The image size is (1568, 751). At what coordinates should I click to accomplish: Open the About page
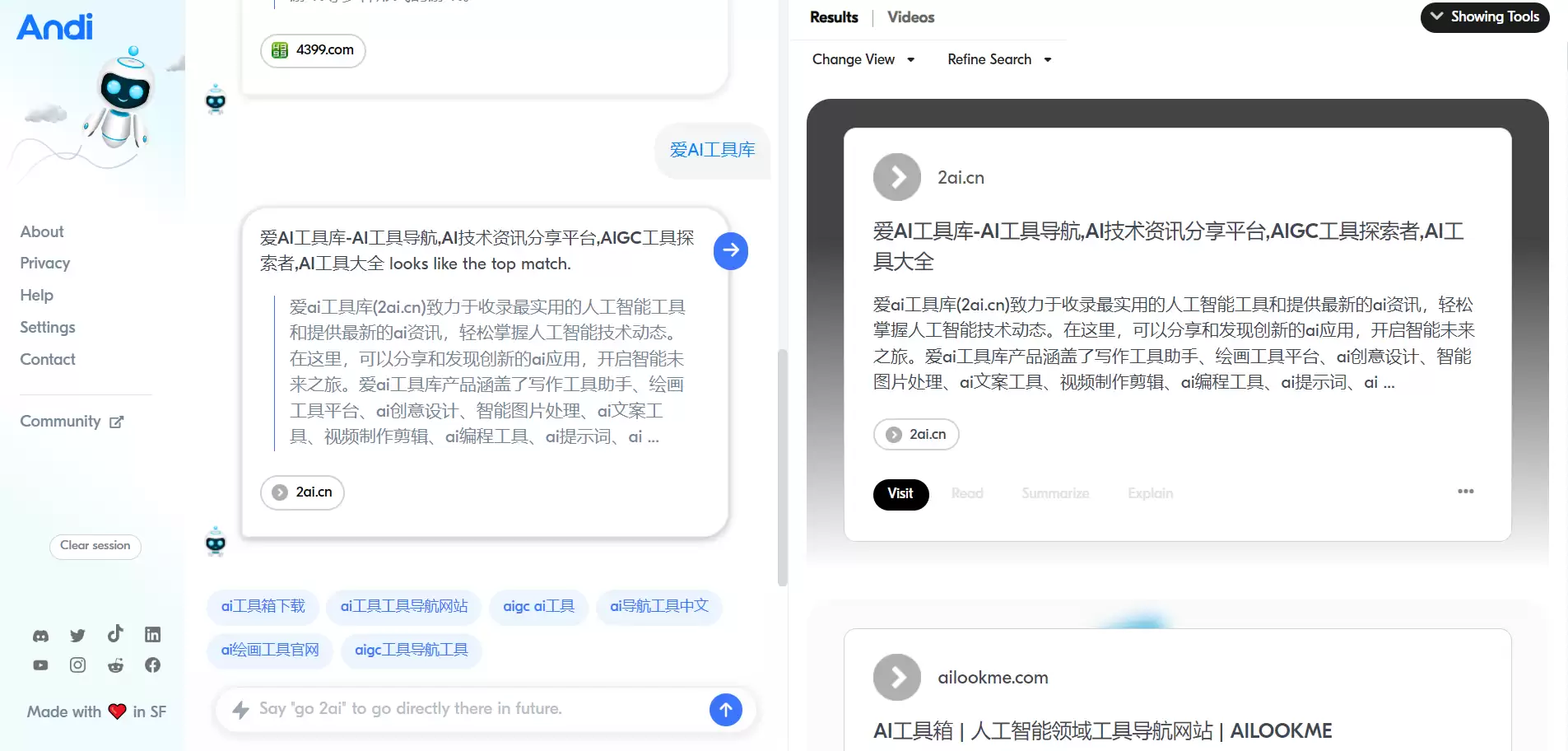[x=42, y=231]
